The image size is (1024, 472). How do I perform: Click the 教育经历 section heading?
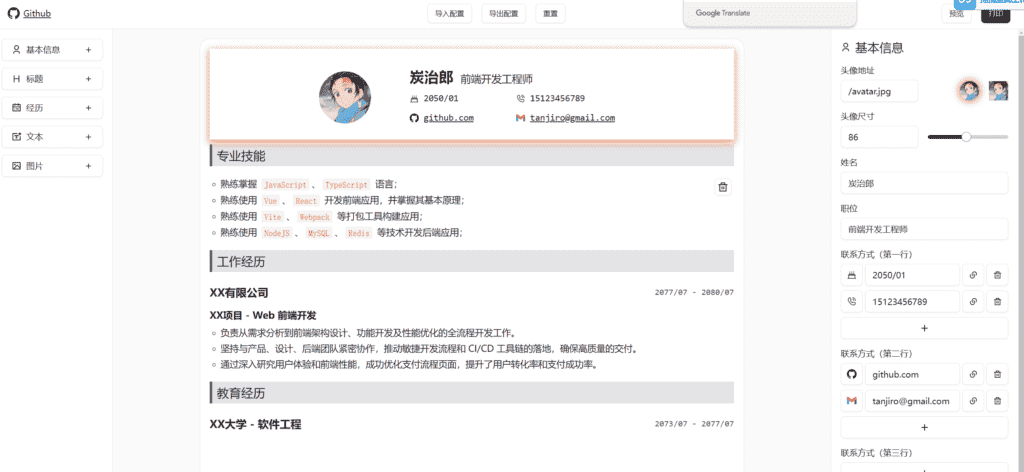click(x=472, y=393)
